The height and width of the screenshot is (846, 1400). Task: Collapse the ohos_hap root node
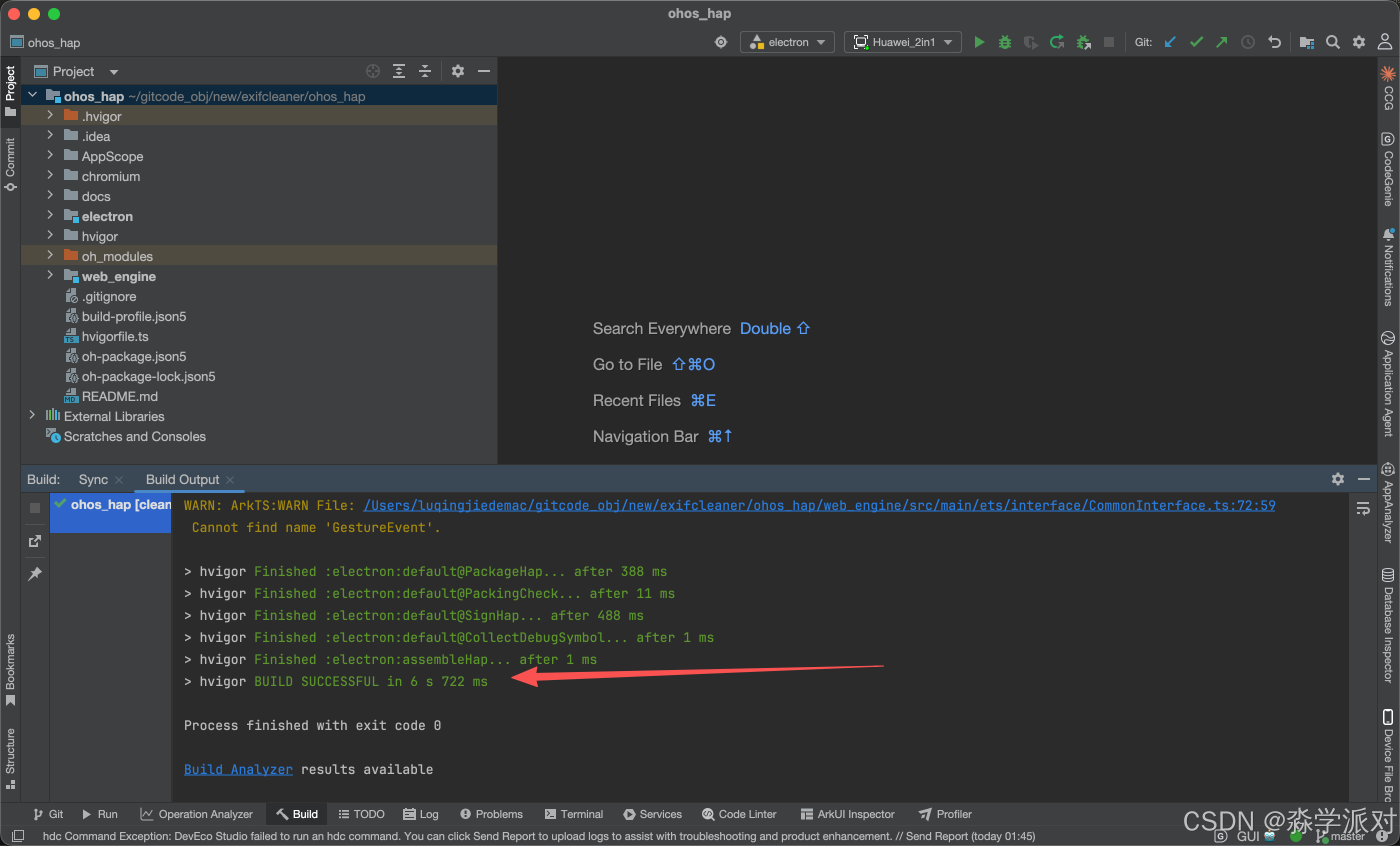point(33,95)
